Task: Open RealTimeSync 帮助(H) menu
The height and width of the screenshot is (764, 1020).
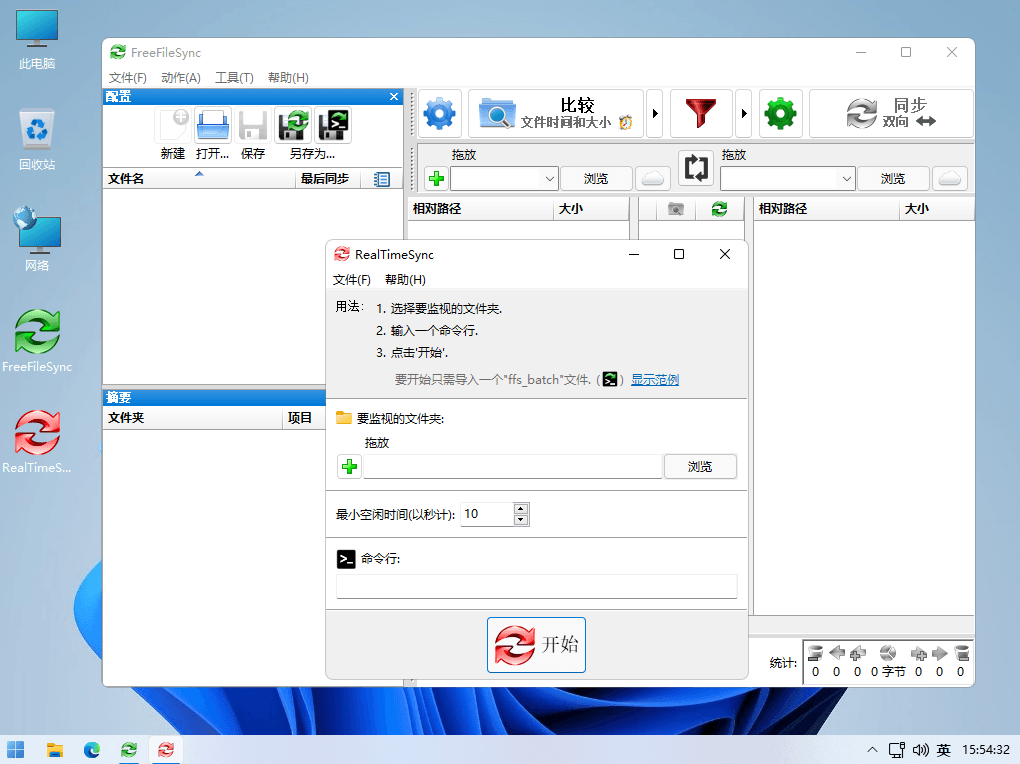Action: point(405,279)
